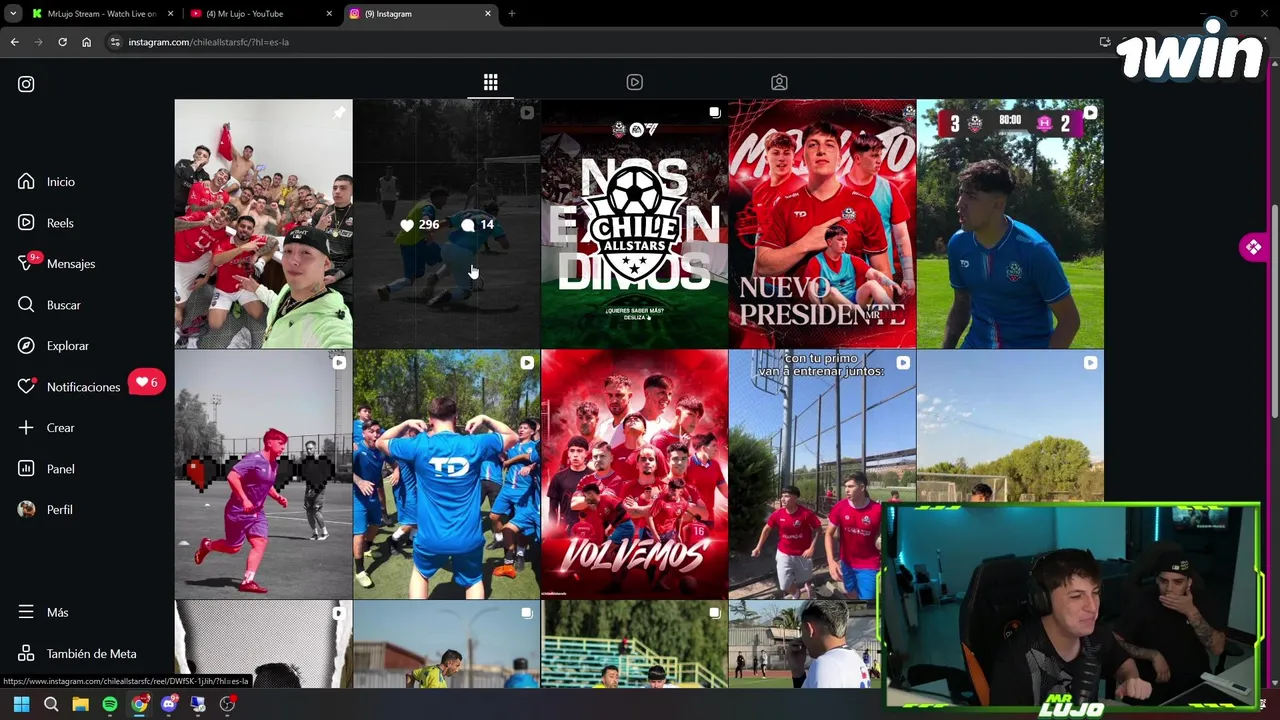Viewport: 1280px width, 720px height.
Task: Close the Instagram browser tab
Action: pos(488,14)
